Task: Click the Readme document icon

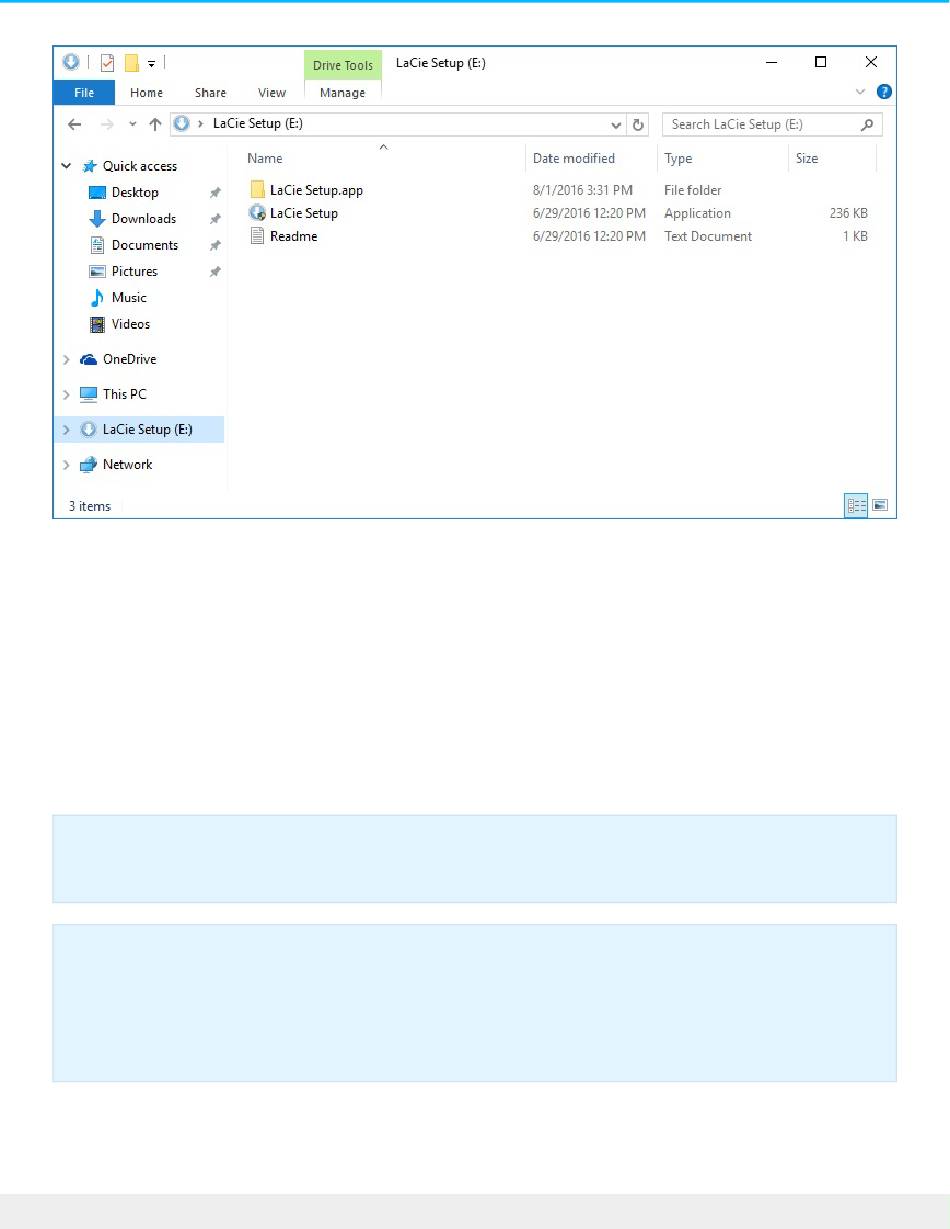Action: (x=257, y=236)
